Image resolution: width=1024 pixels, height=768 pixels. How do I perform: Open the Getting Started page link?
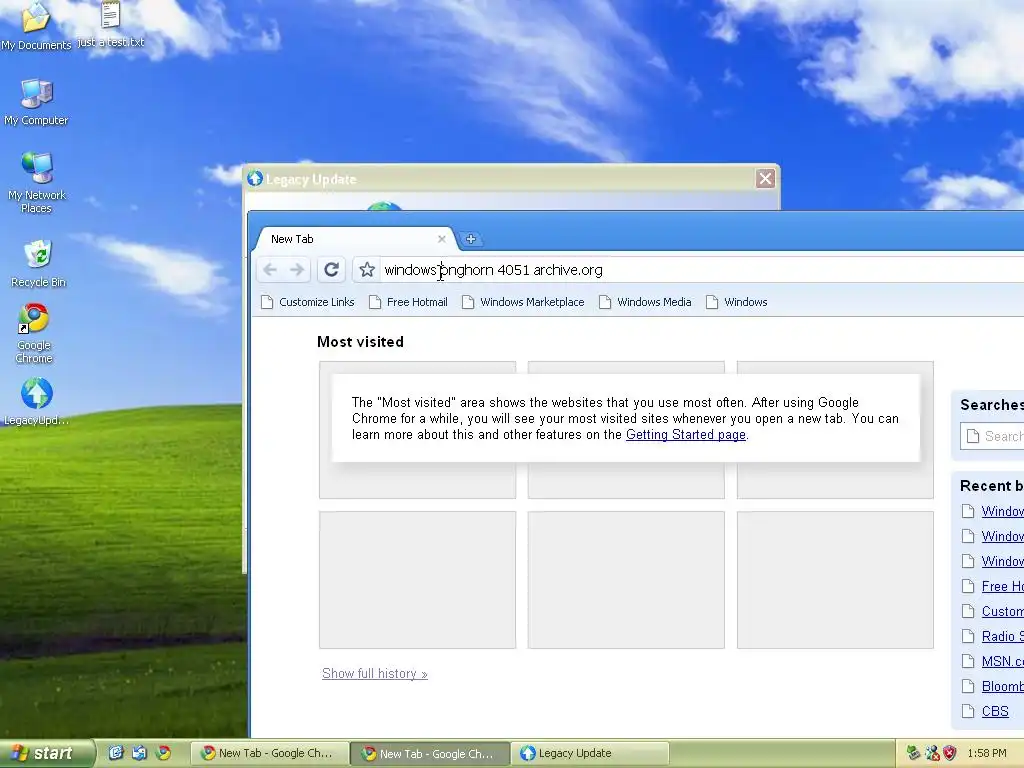click(686, 434)
